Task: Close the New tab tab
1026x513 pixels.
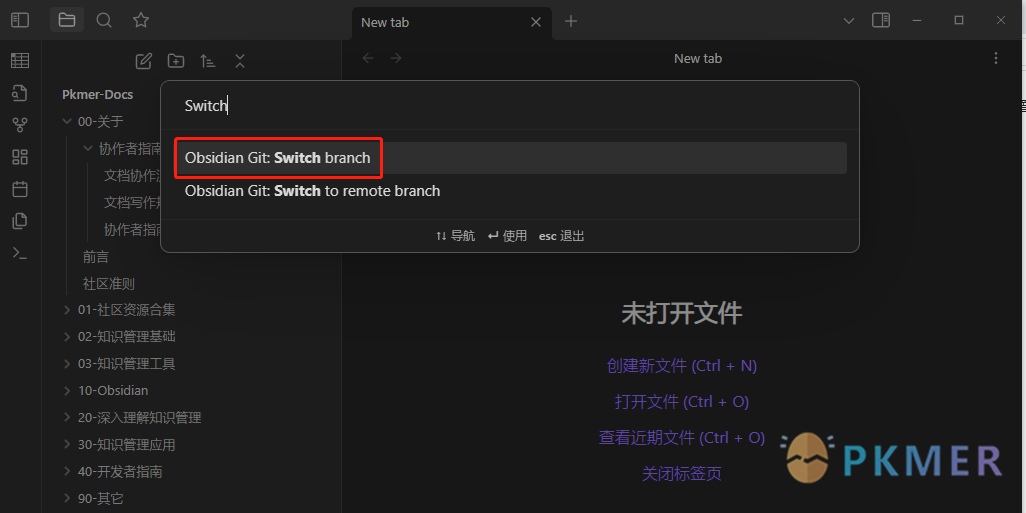Action: pos(535,22)
